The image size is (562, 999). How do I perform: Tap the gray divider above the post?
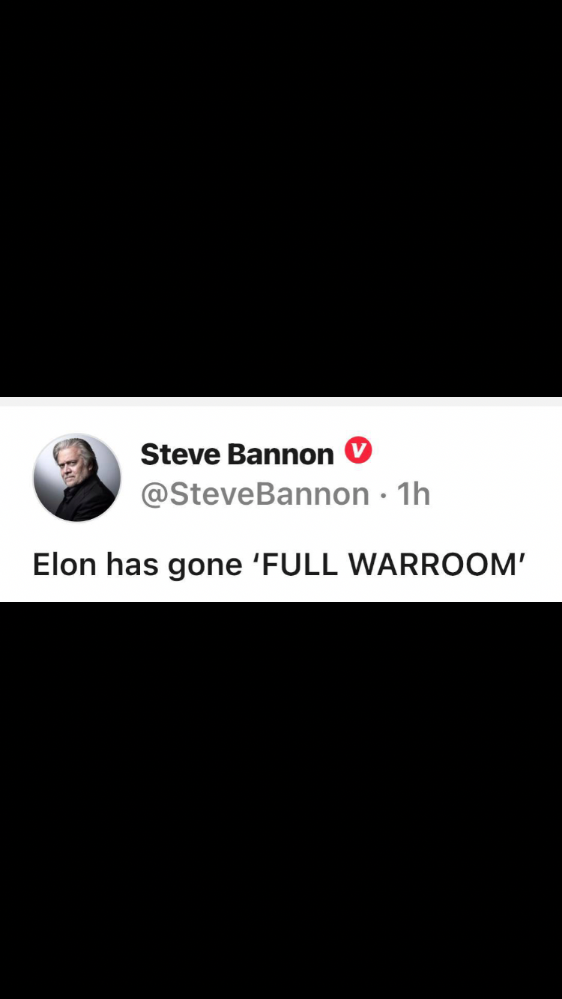pyautogui.click(x=281, y=401)
